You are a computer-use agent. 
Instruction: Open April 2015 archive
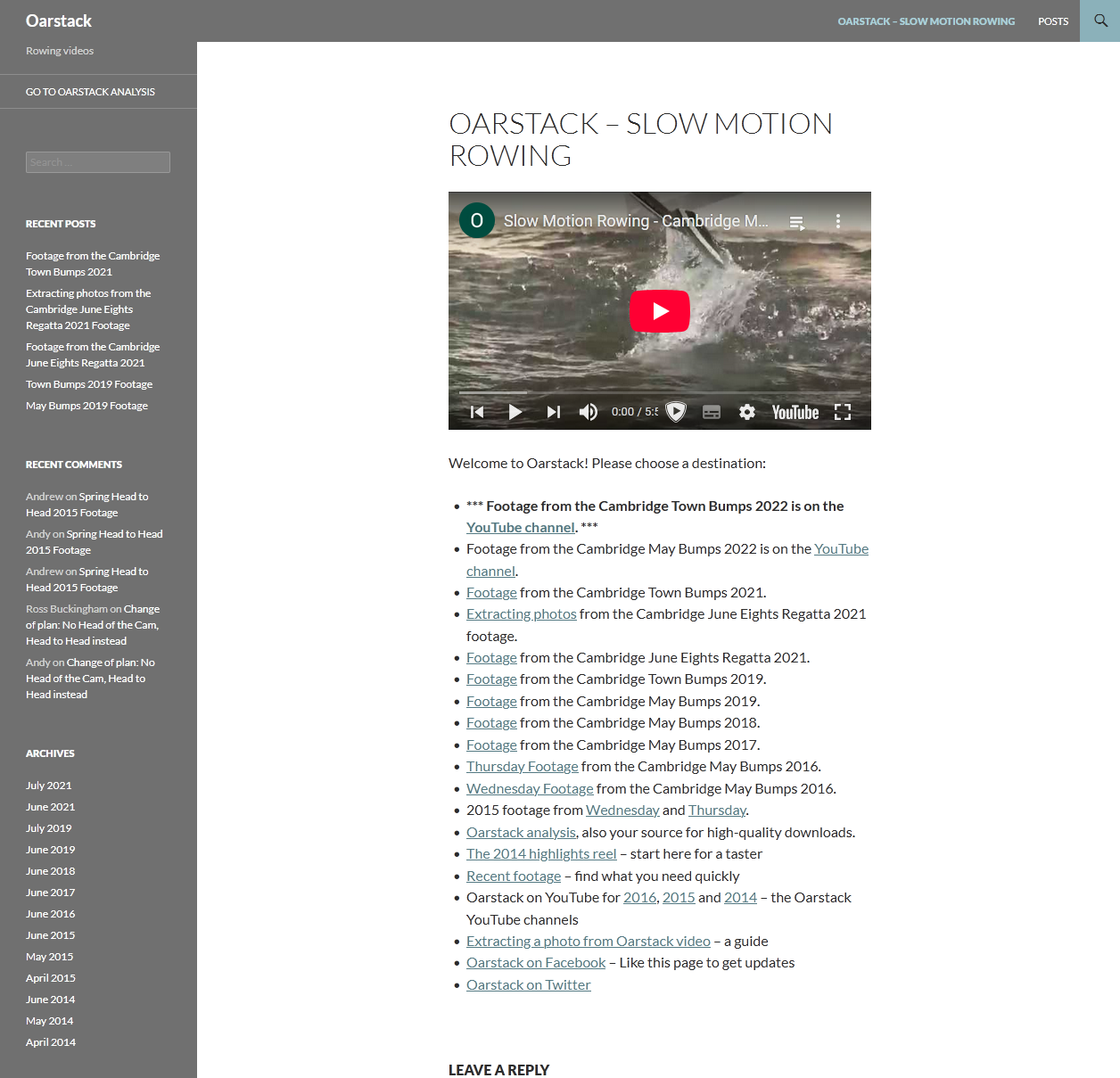(x=51, y=978)
